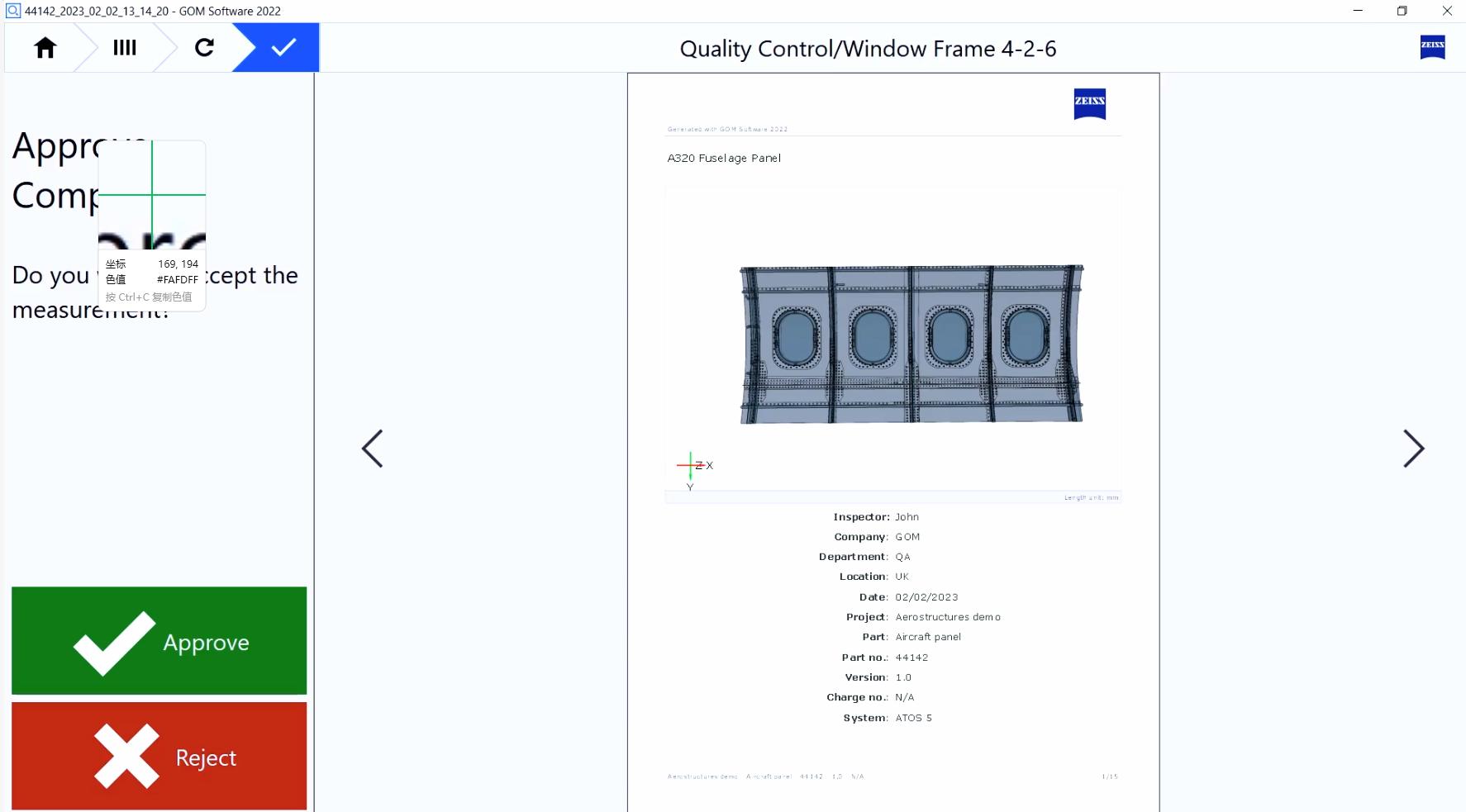Click the 'Length unit: mm' note

point(1091,497)
